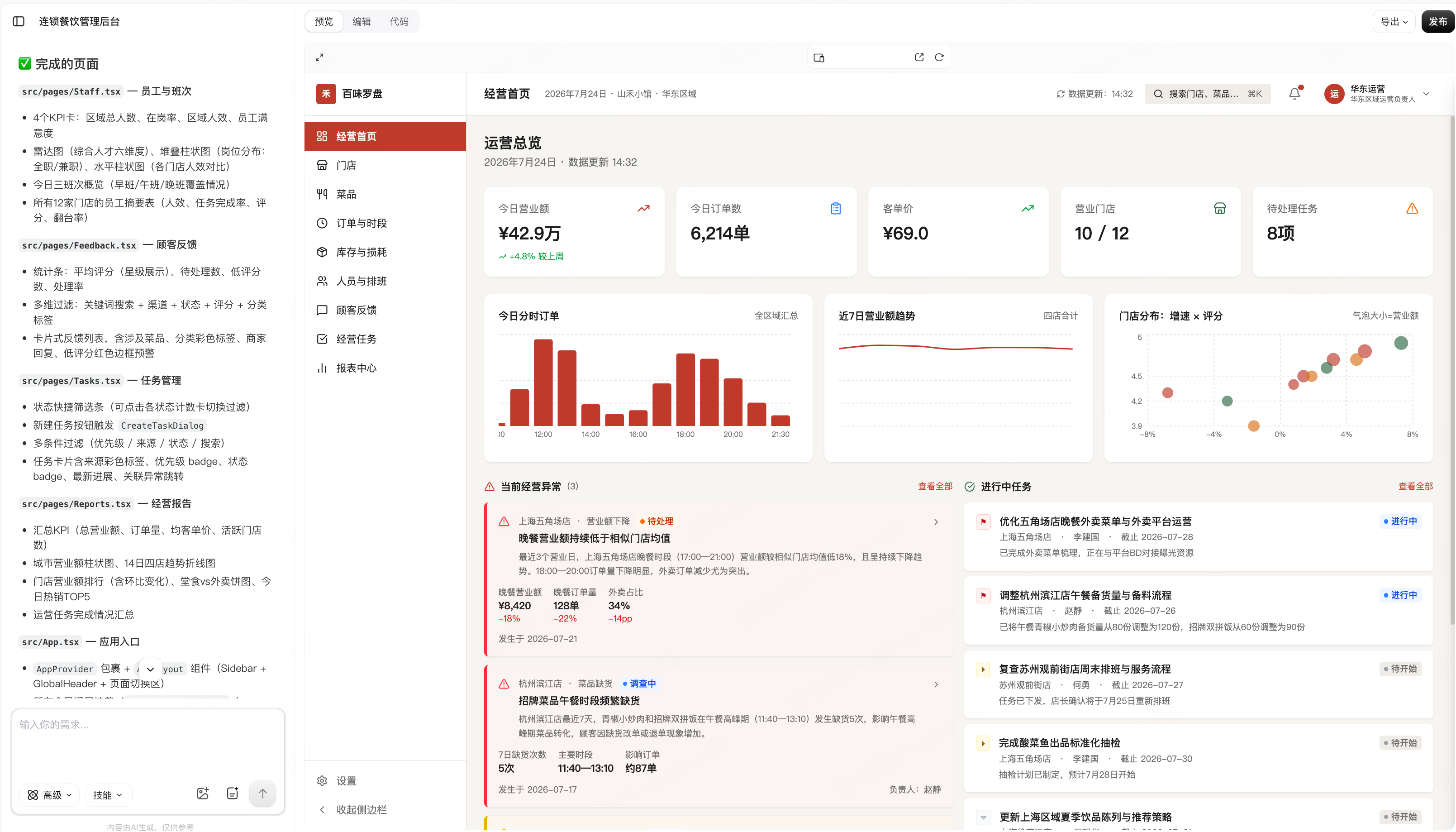The width and height of the screenshot is (1456, 832).
Task: Open 菜品 in sidebar
Action: 385,194
